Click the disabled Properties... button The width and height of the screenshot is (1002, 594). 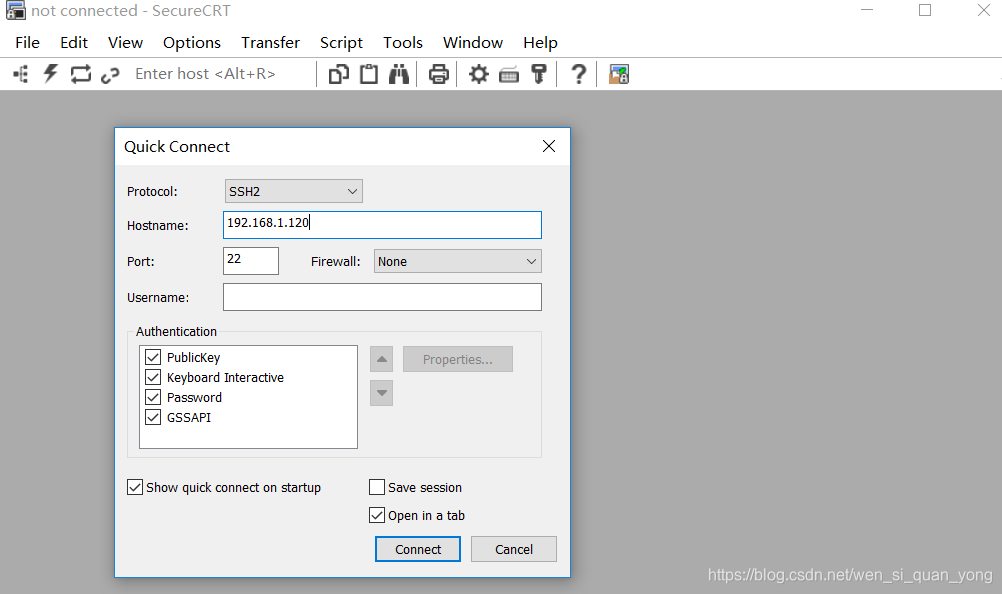point(458,359)
